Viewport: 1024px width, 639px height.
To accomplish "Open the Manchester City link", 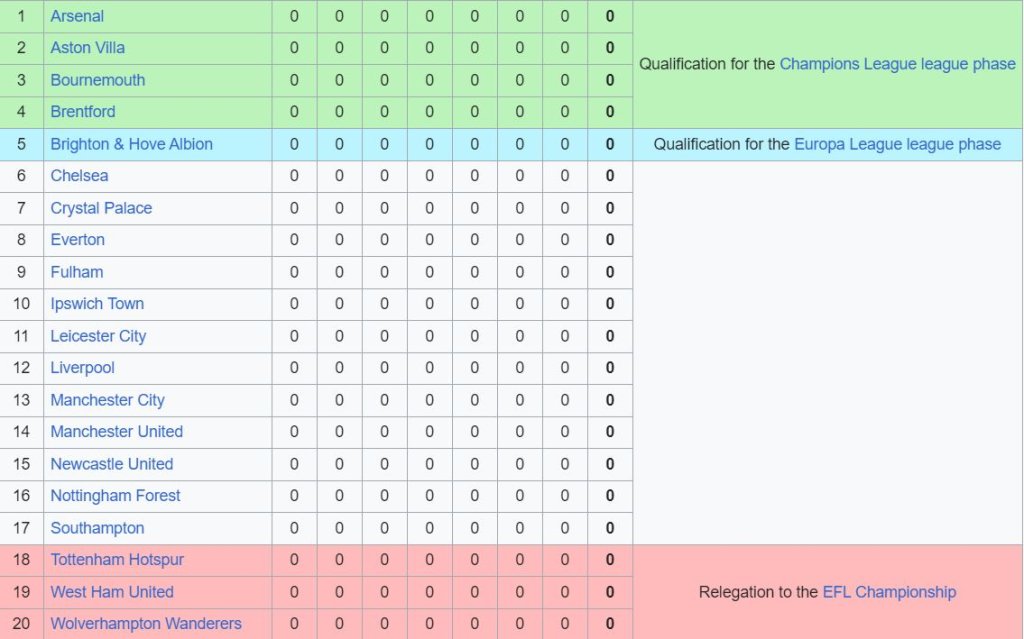I will (107, 400).
